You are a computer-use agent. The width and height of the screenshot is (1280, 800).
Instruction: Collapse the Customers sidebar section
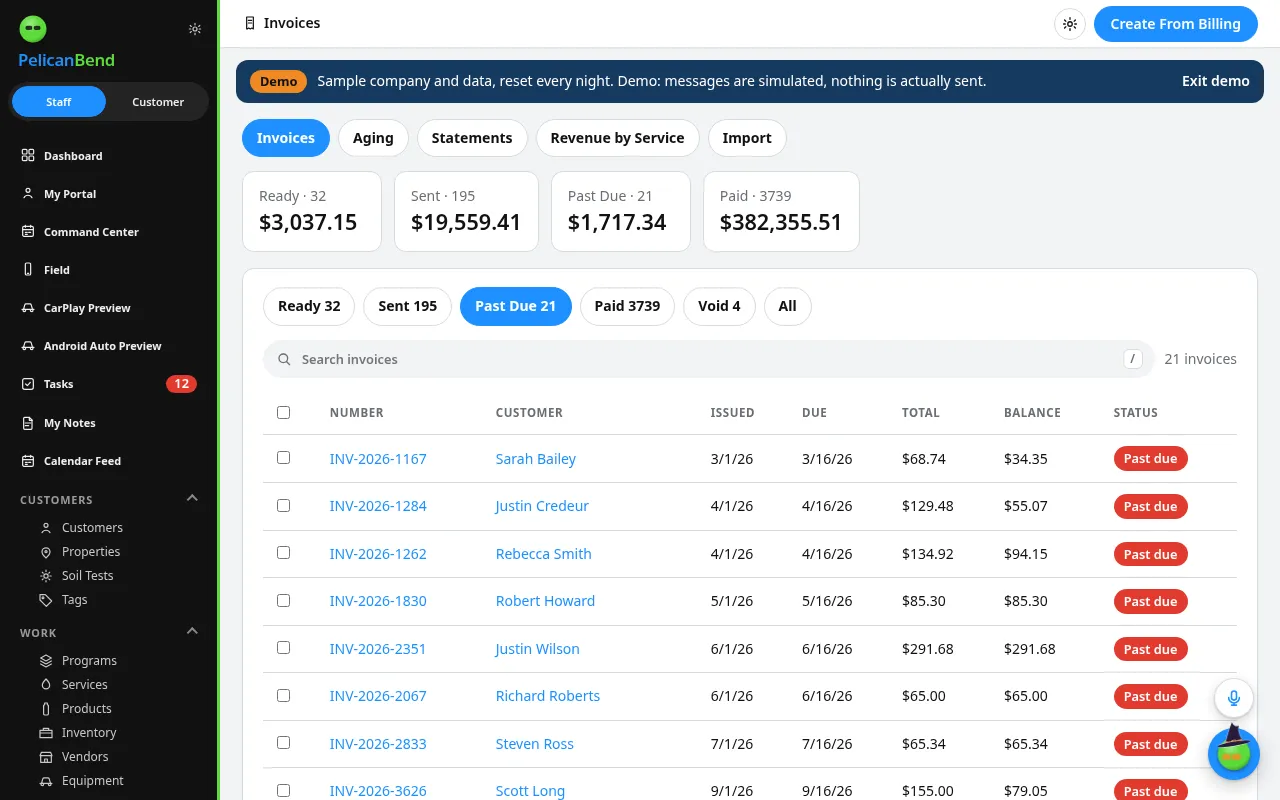point(193,499)
